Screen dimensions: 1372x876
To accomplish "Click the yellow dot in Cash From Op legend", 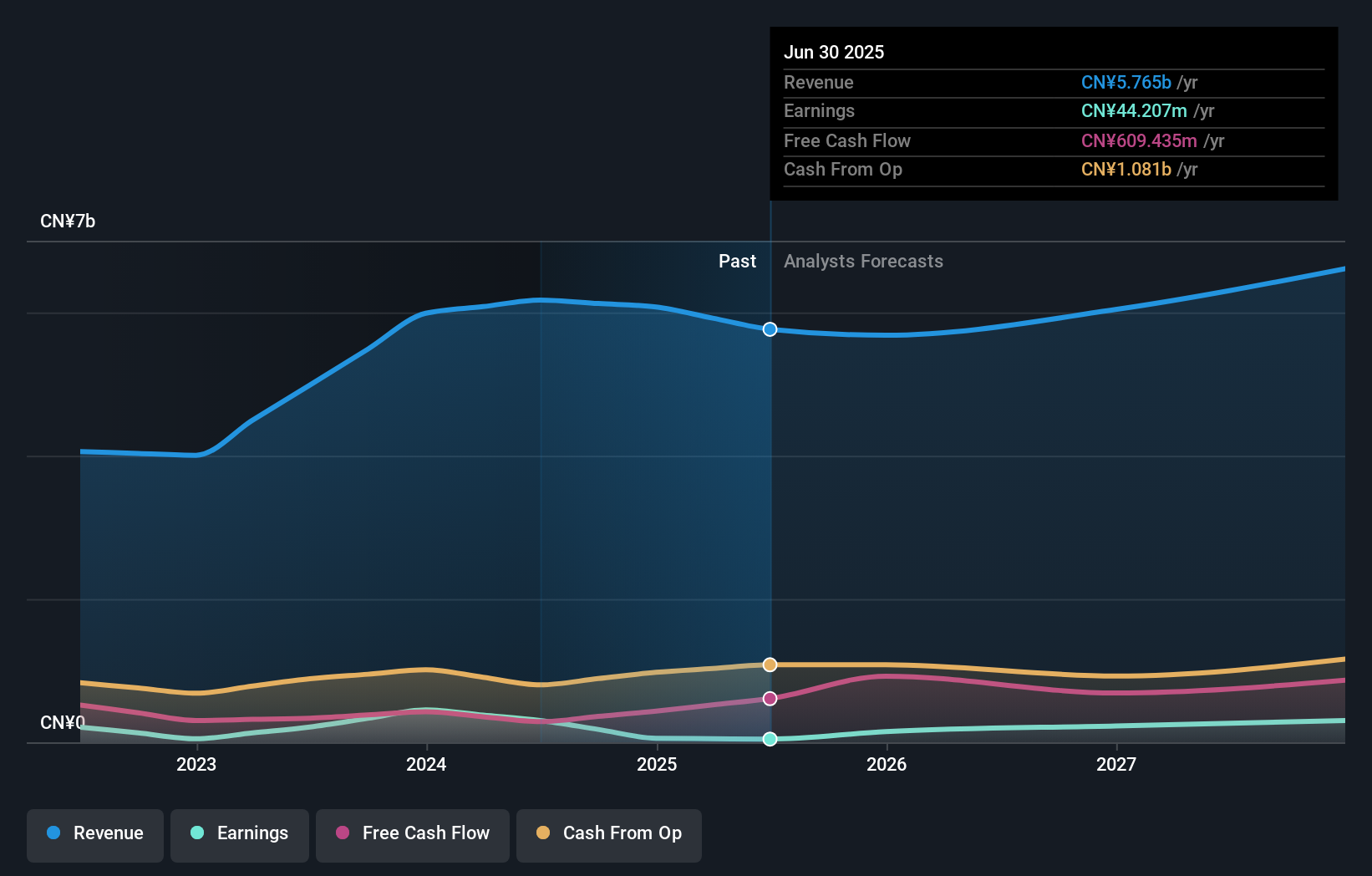I will pos(542,833).
